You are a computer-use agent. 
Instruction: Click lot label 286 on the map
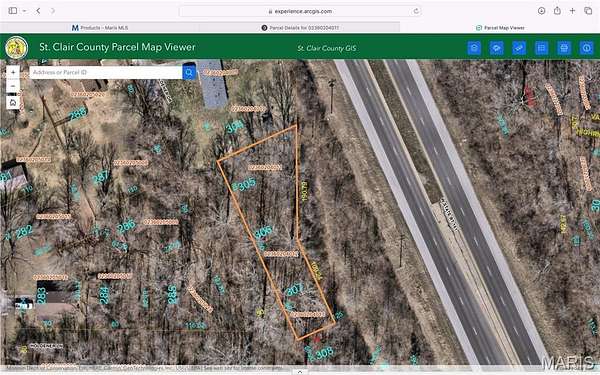[x=126, y=226]
